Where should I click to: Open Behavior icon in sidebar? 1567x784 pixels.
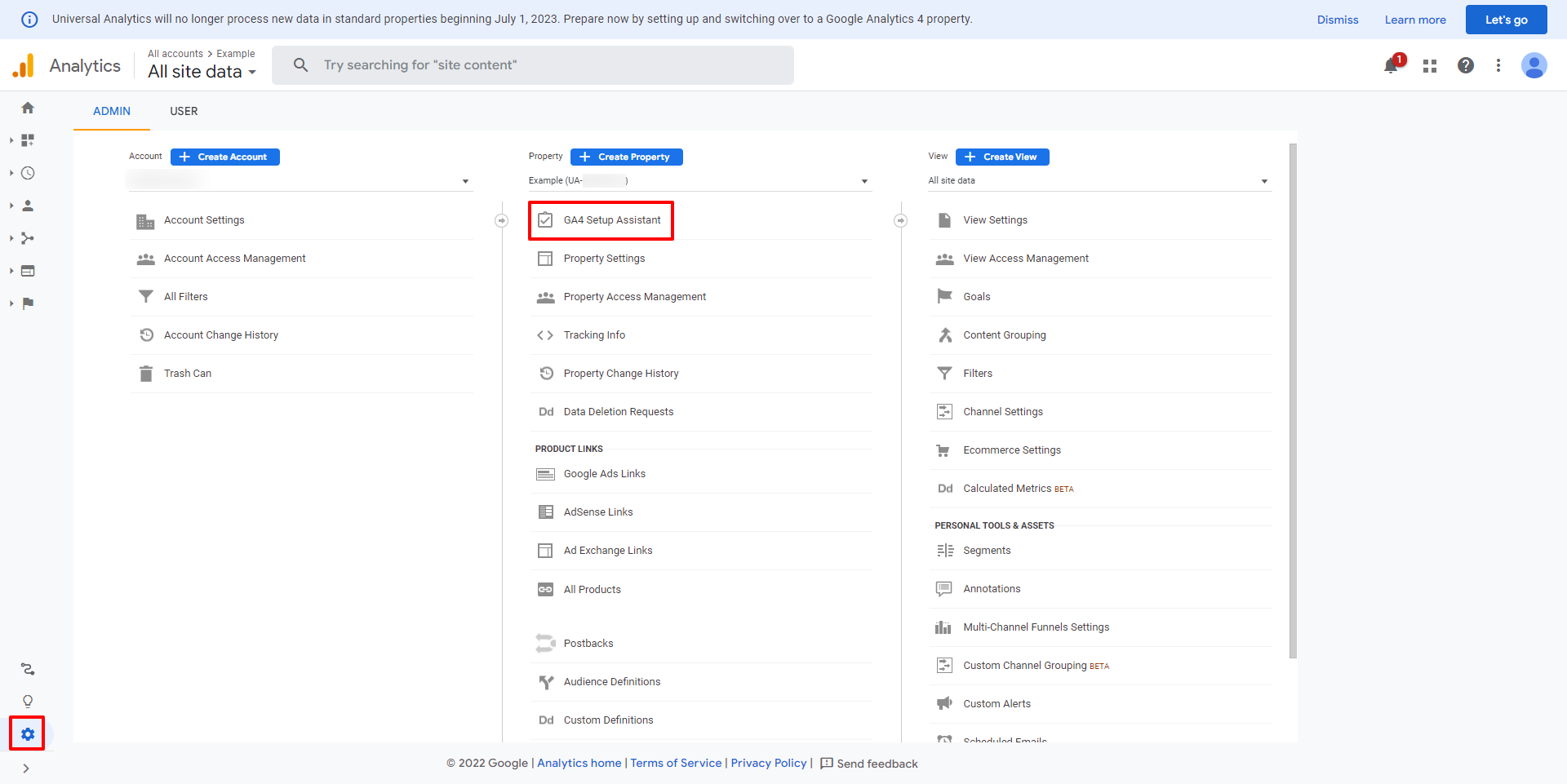point(28,271)
